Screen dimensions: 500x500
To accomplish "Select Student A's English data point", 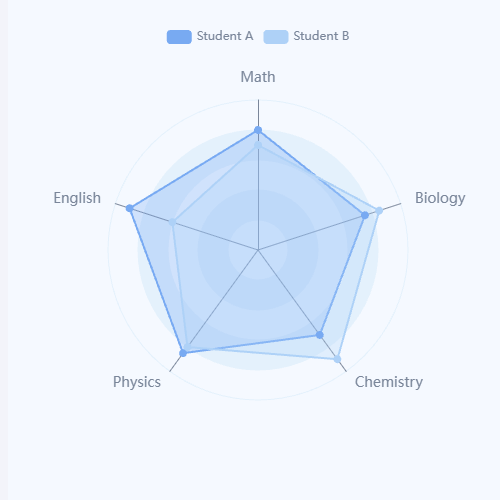I will tap(130, 208).
